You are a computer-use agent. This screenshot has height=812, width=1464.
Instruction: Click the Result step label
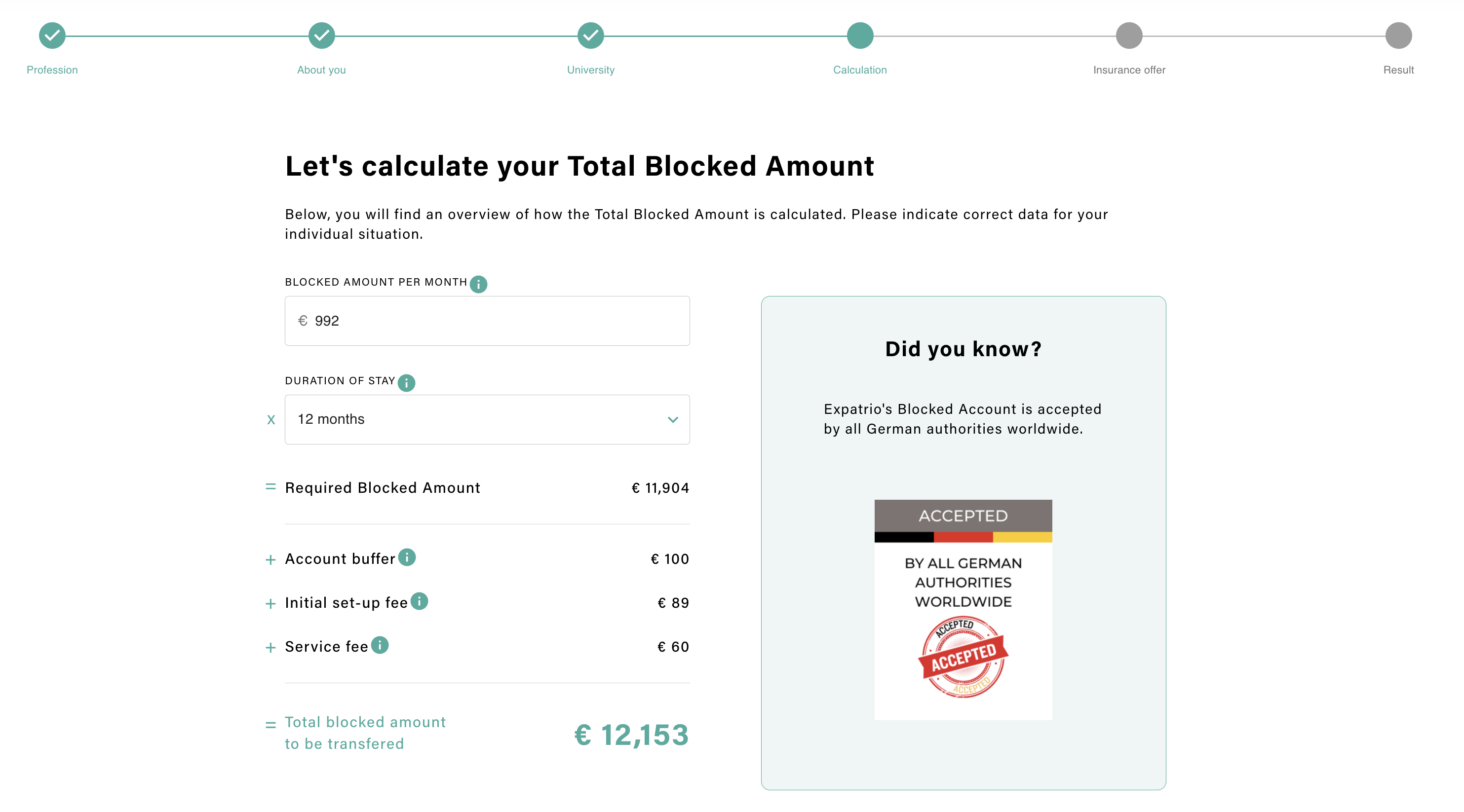1399,70
